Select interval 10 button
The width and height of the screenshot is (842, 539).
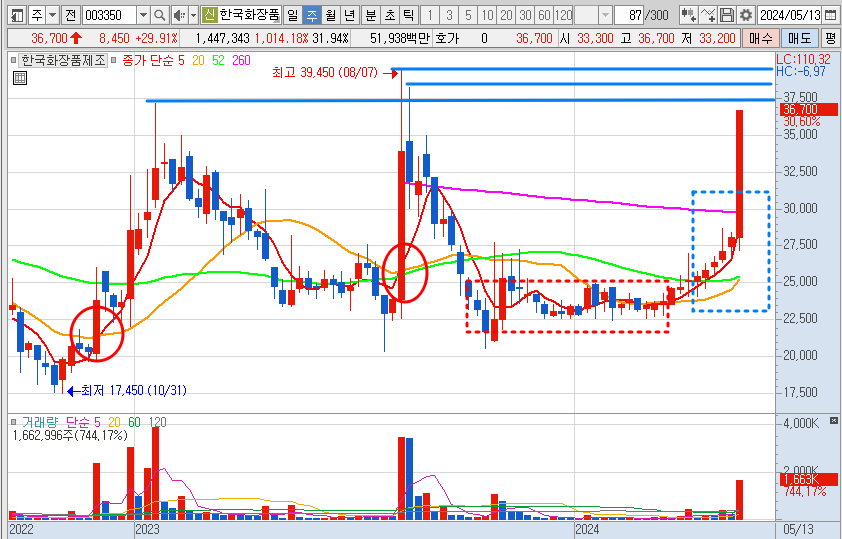pyautogui.click(x=487, y=15)
